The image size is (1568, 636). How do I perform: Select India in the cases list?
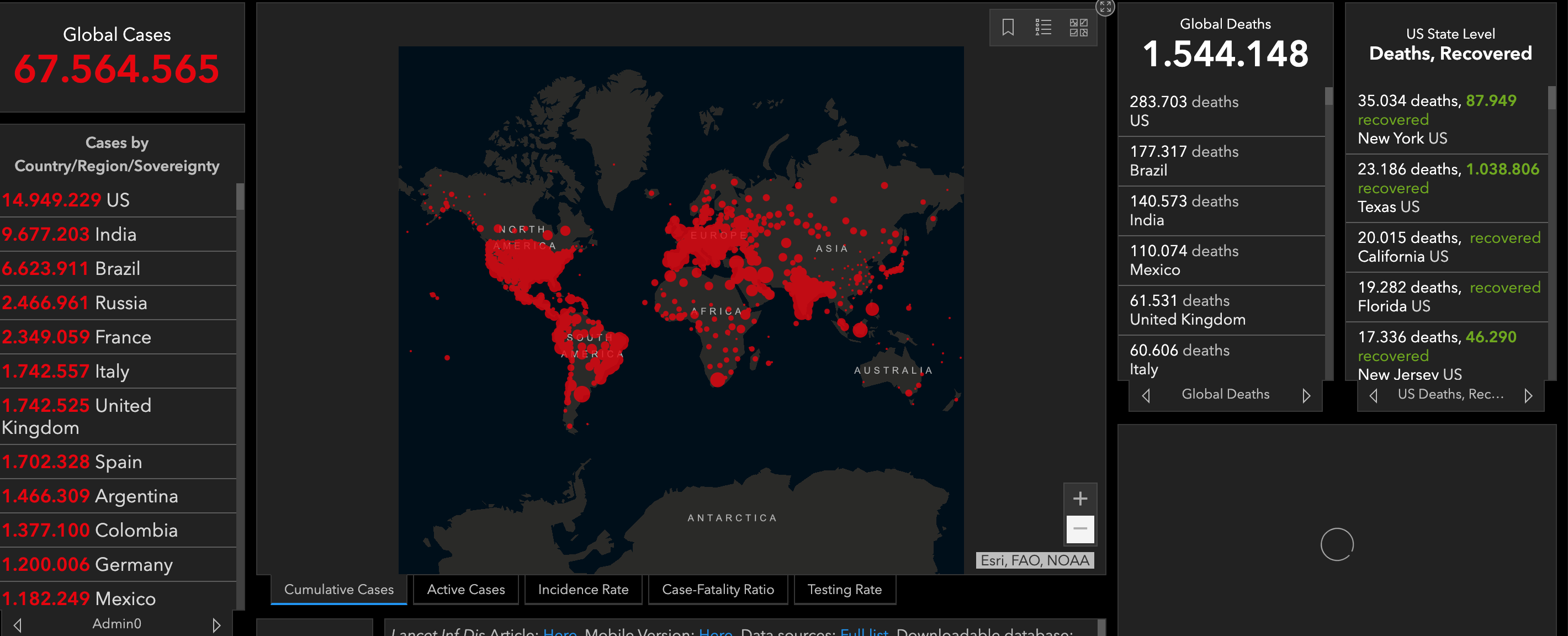[115, 234]
